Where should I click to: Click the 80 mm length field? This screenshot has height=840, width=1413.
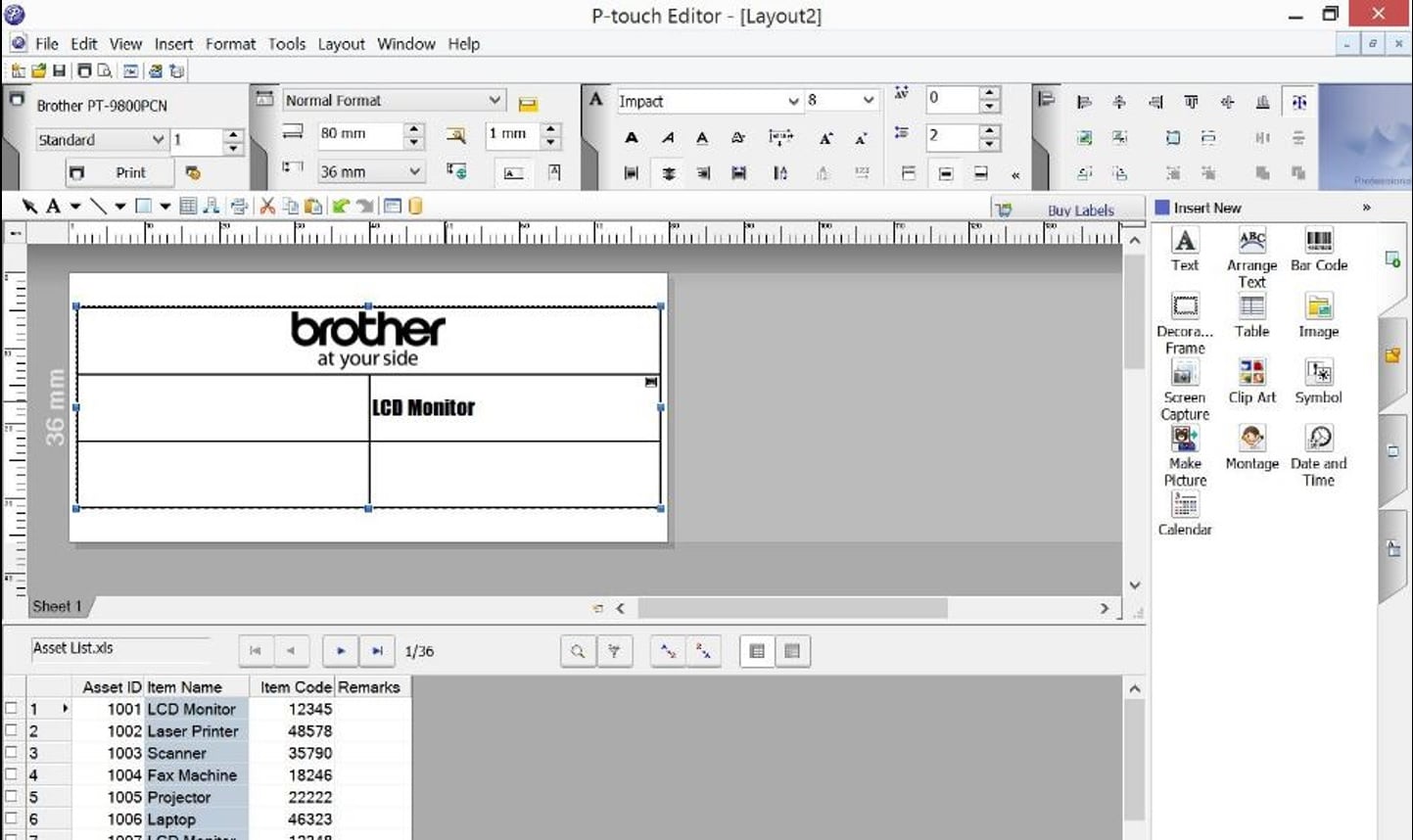click(x=359, y=134)
